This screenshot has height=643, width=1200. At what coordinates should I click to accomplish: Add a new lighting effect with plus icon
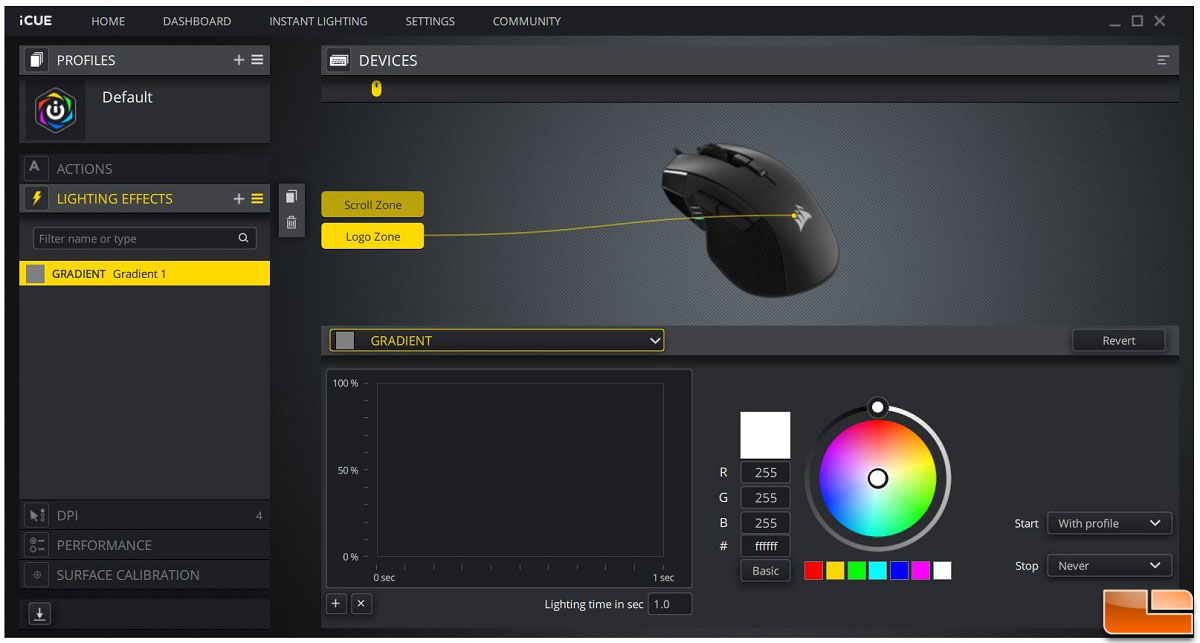[x=239, y=199]
